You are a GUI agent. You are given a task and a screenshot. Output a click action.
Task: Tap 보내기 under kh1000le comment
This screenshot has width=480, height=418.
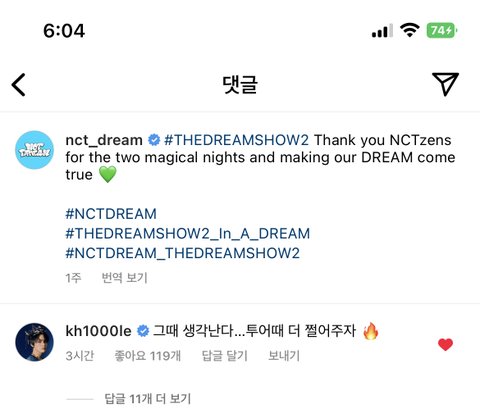284,356
